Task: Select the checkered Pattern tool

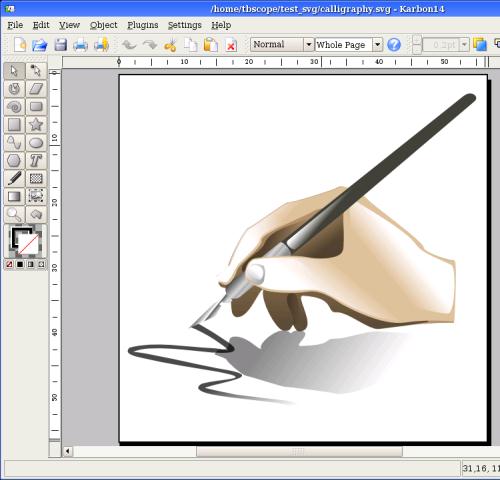Action: (x=36, y=179)
